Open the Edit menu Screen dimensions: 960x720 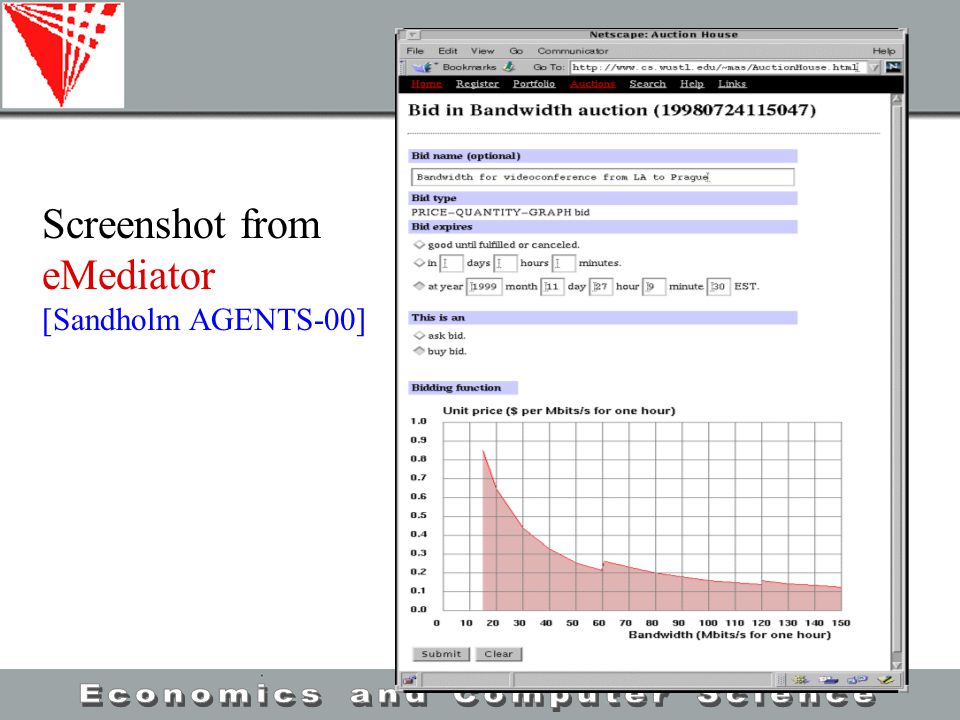(448, 51)
